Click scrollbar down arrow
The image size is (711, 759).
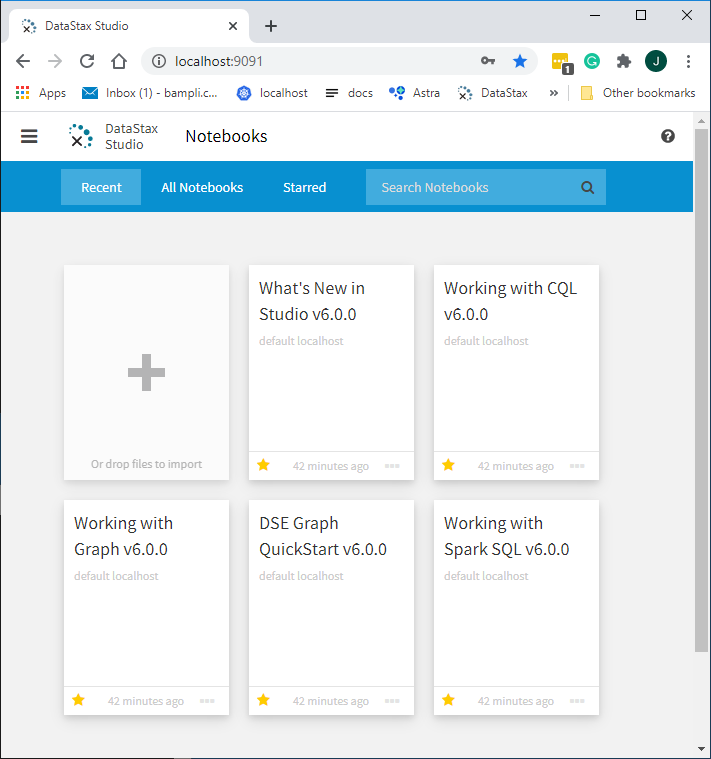(701, 749)
